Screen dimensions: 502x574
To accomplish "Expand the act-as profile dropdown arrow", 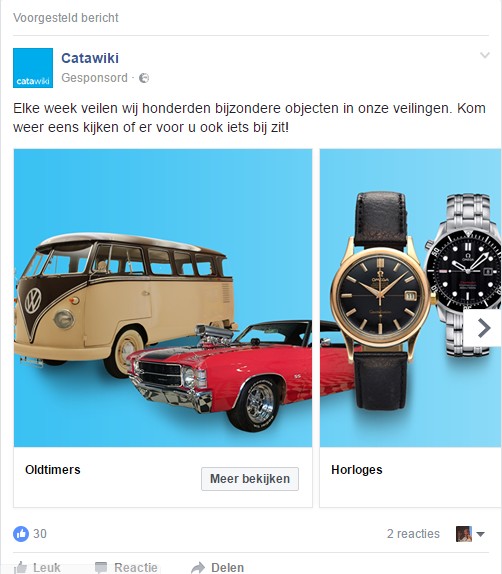I will [481, 534].
